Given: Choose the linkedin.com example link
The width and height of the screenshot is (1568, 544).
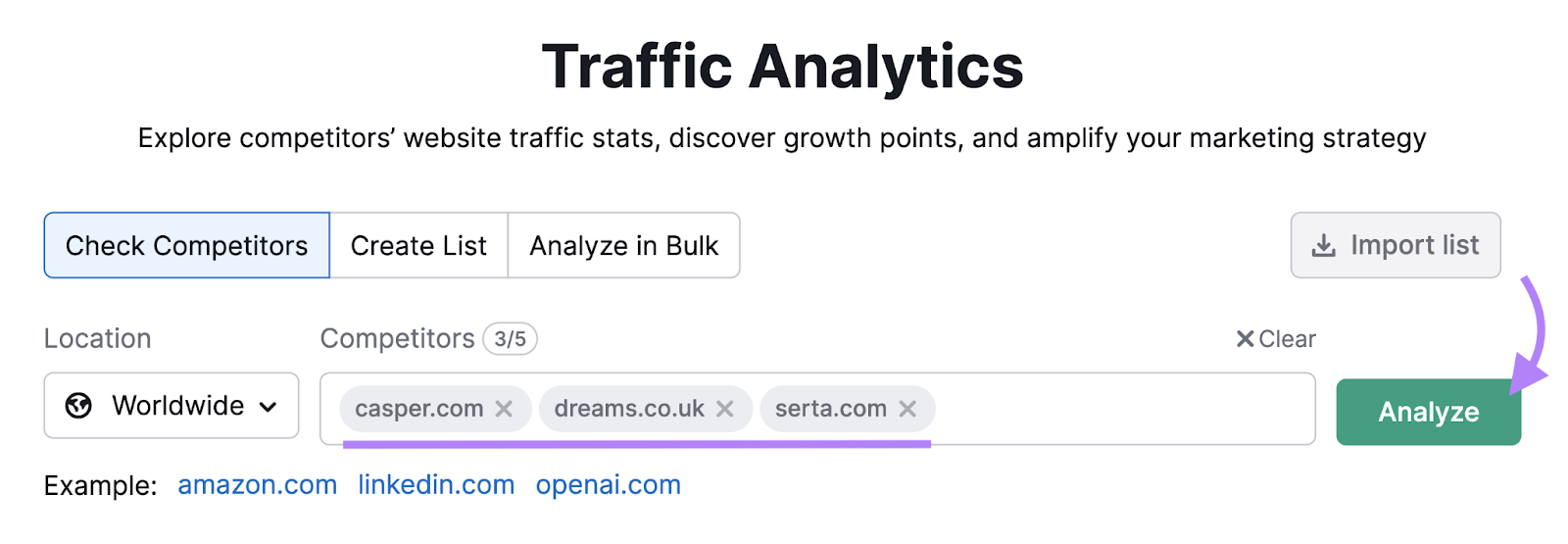Looking at the screenshot, I should coord(436,485).
